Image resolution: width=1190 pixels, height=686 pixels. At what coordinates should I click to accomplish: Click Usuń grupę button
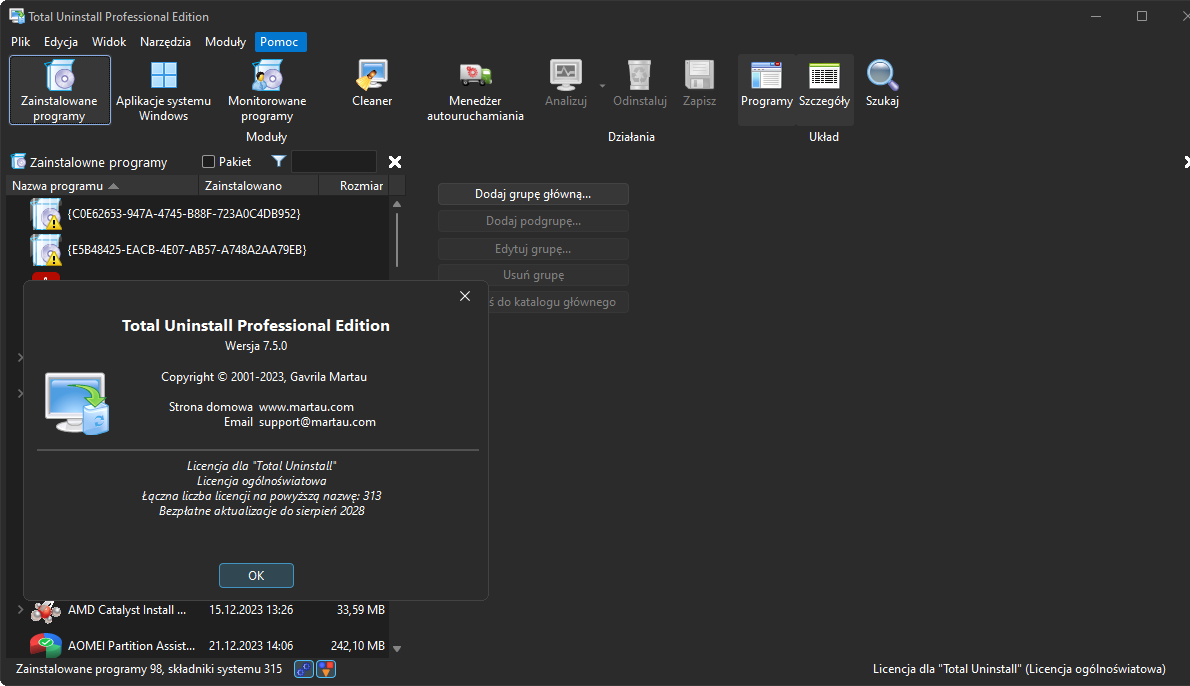533,275
